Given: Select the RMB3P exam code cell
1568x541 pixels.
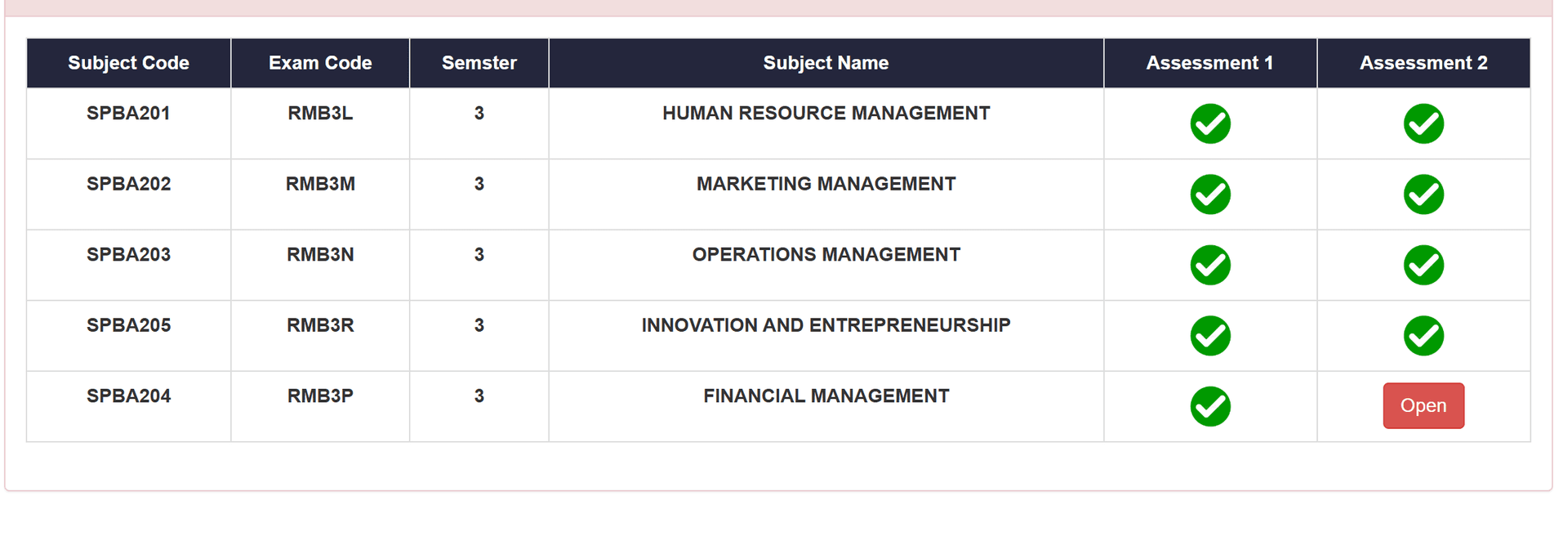Looking at the screenshot, I should coord(320,396).
